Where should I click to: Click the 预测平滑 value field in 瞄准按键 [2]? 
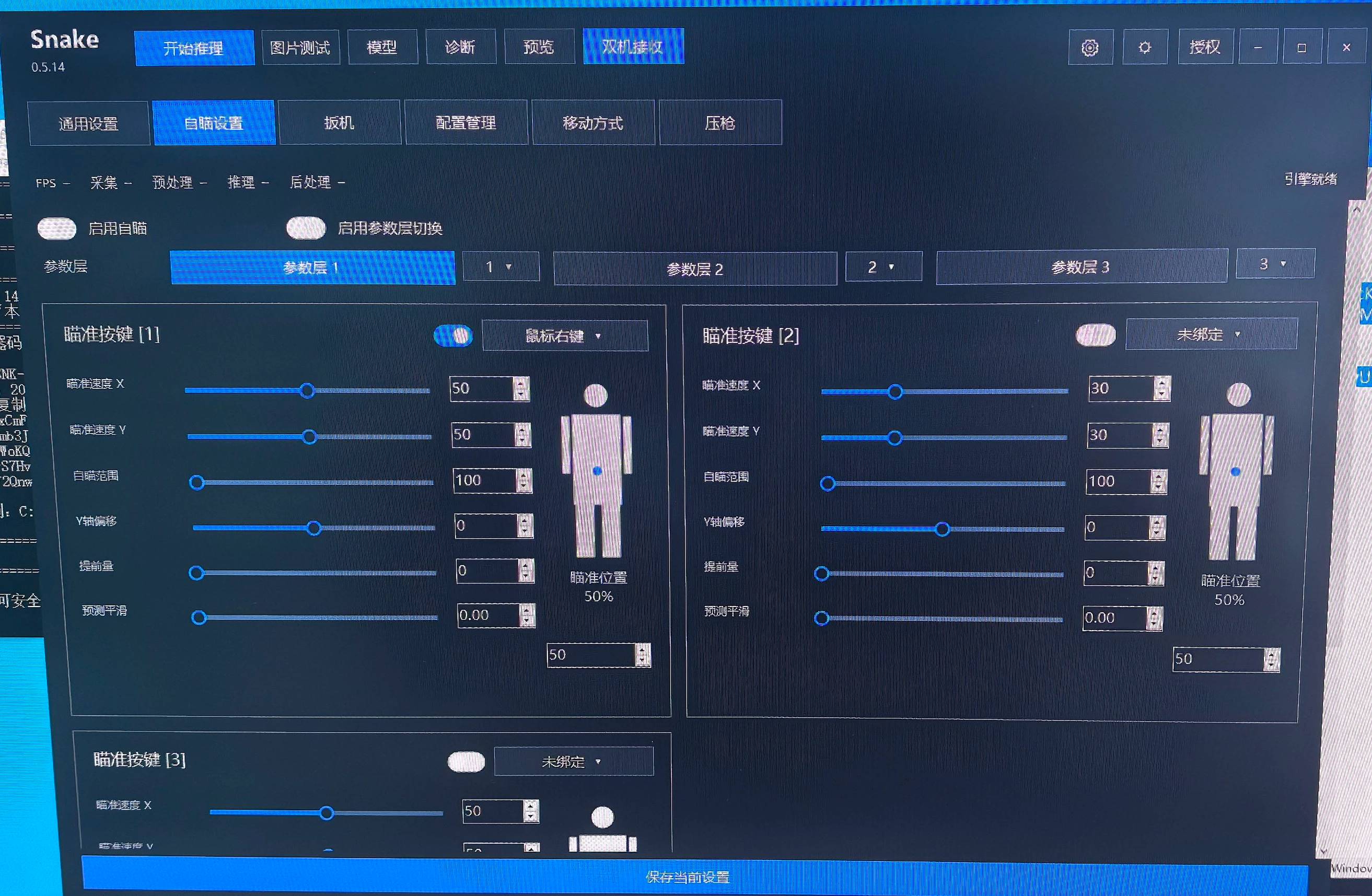1115,618
